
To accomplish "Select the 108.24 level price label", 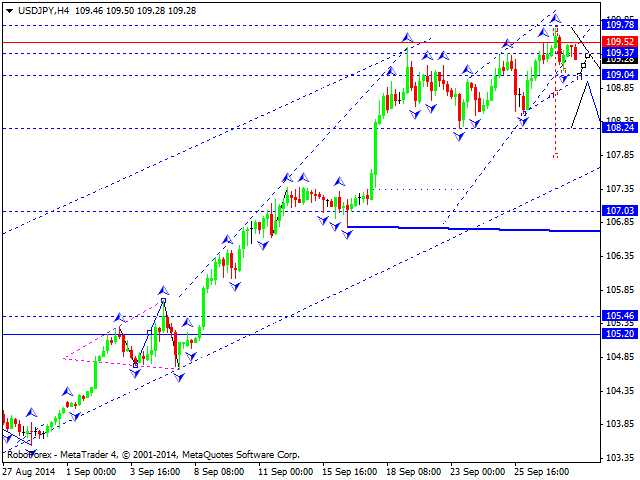I will tap(620, 128).
